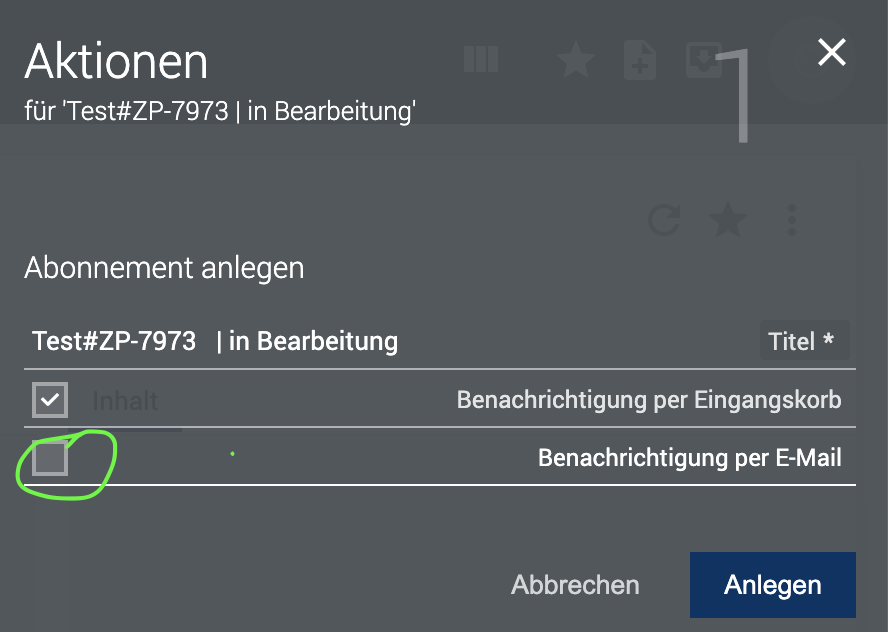
Task: Click the dimmed refresh arrow icon
Action: pos(664,220)
